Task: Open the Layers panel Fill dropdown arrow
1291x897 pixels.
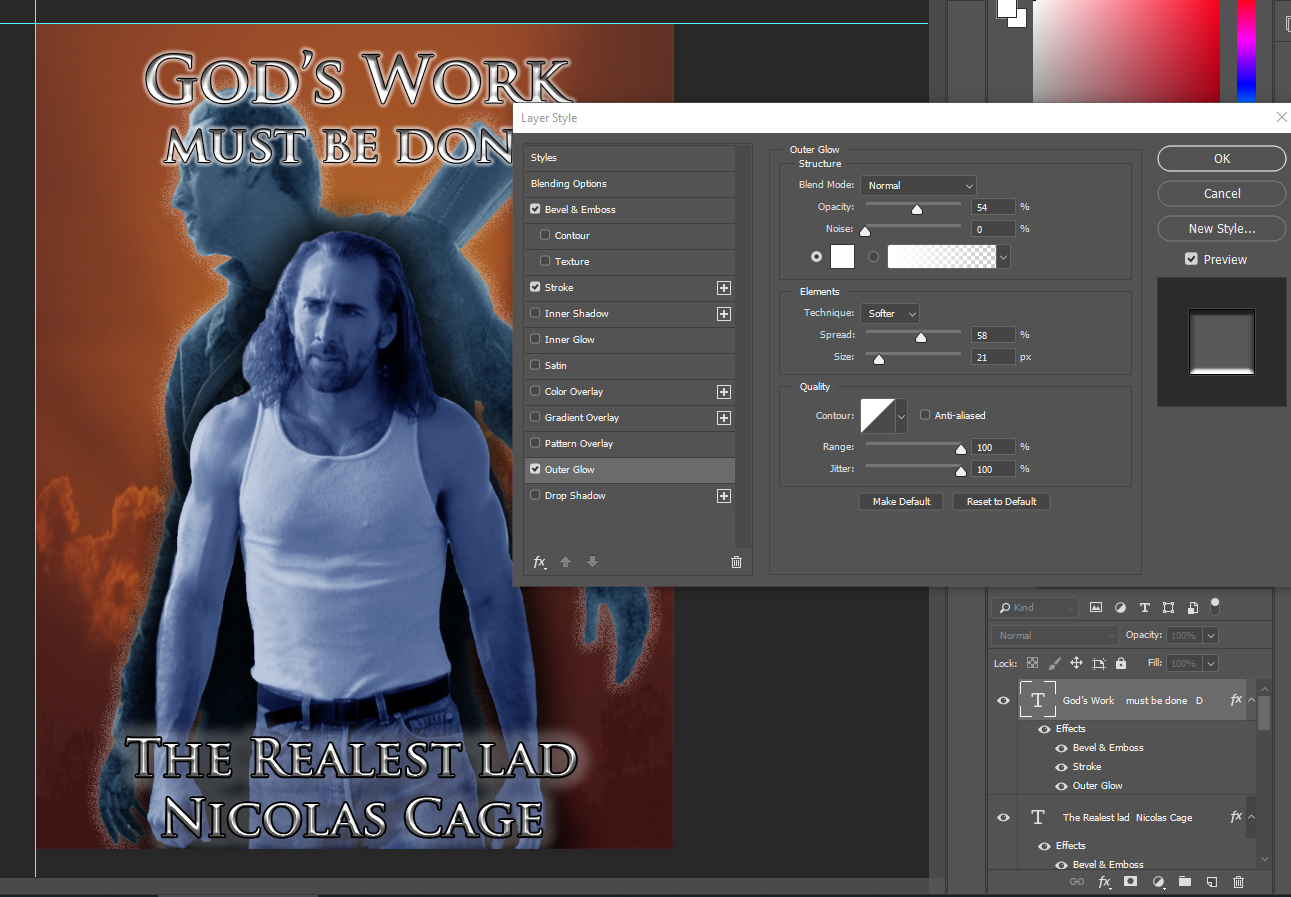Action: pos(1211,663)
